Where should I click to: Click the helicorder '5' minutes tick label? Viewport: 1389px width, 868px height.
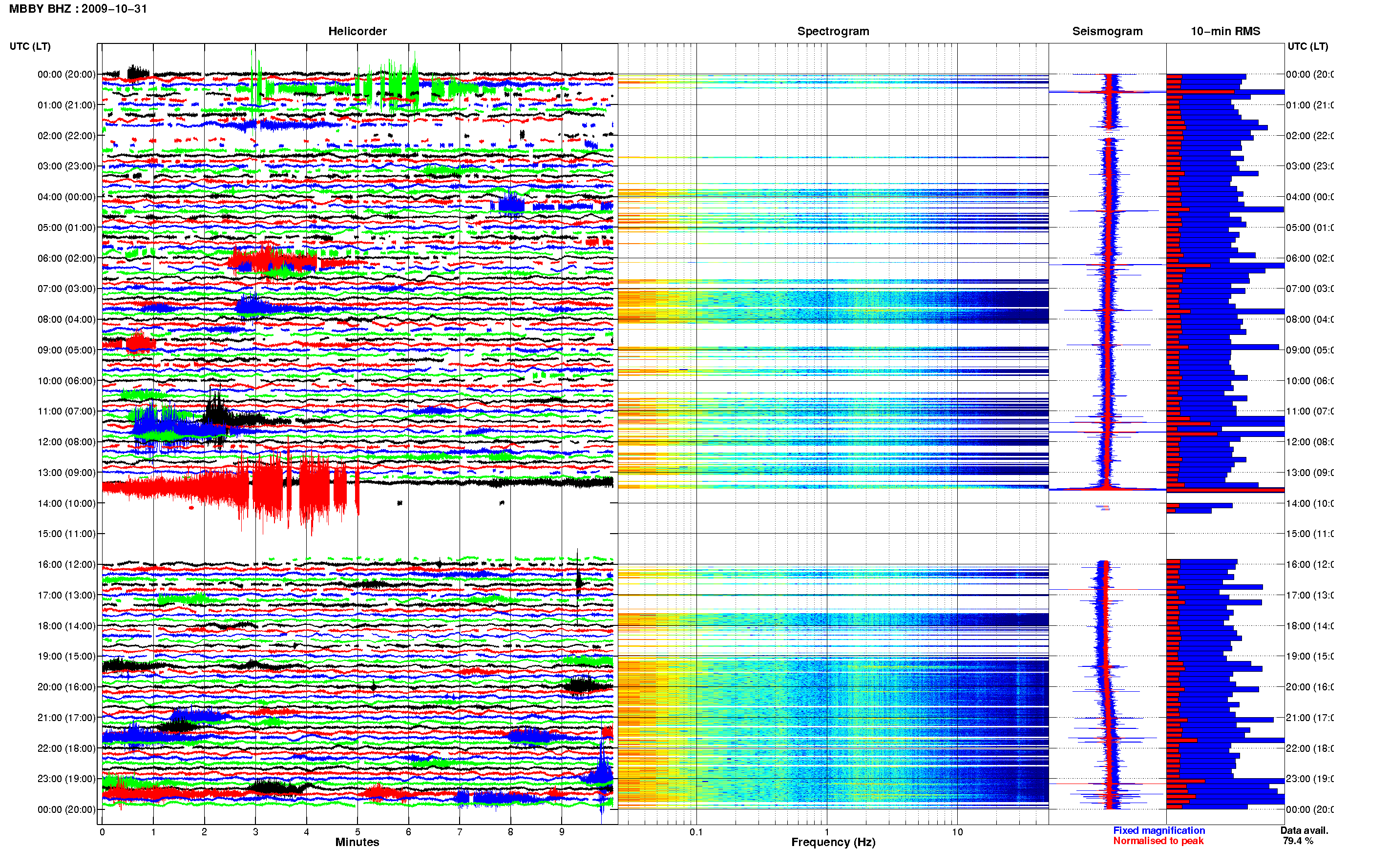[357, 831]
